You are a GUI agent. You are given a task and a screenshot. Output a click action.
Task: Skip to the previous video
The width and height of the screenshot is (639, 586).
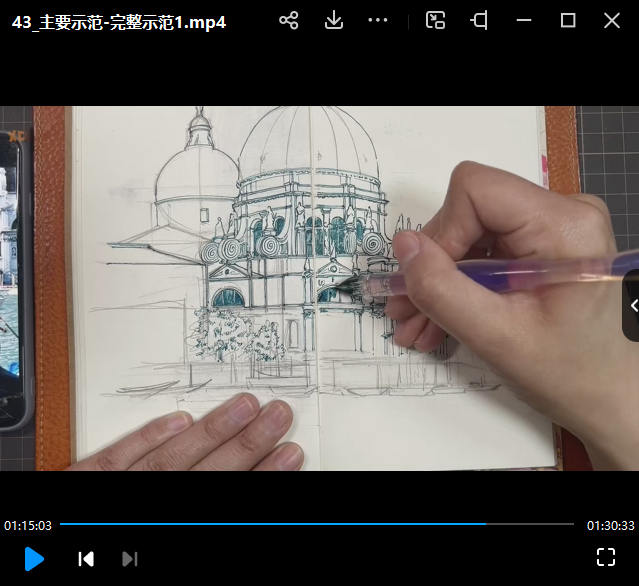coord(86,559)
